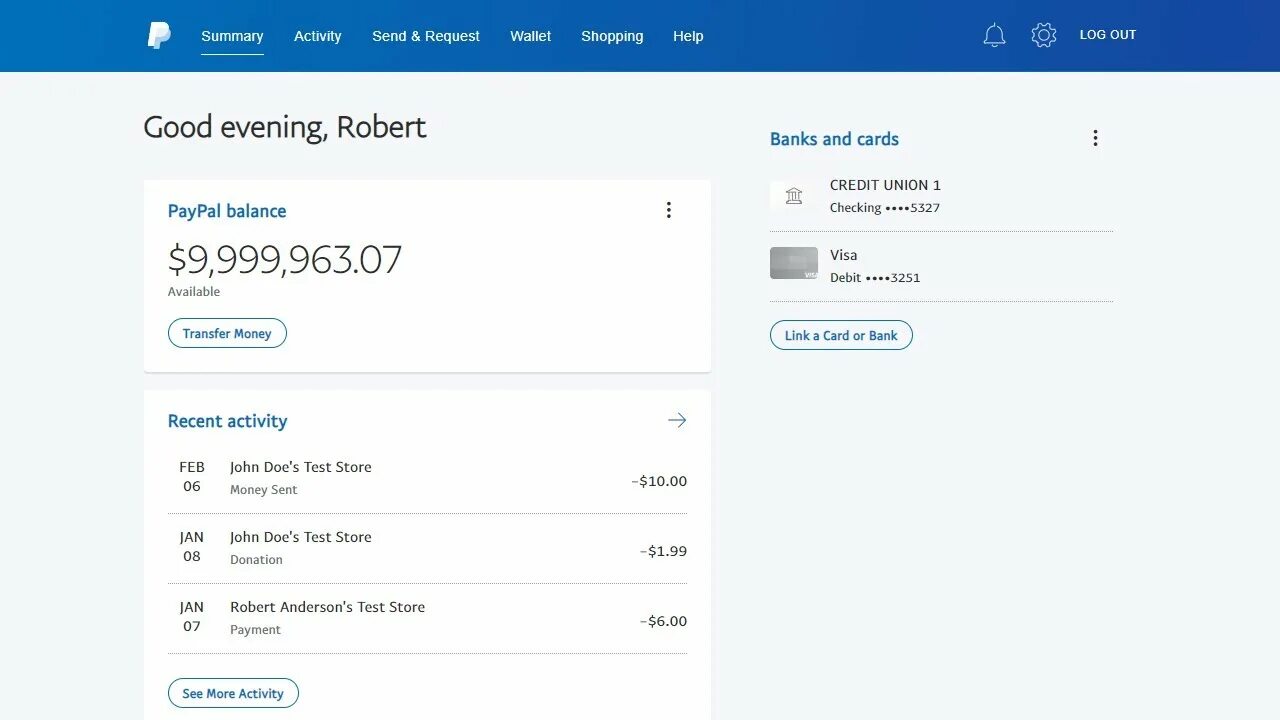Click LOG OUT
Screen dimensions: 1280x720
pyautogui.click(x=1107, y=34)
